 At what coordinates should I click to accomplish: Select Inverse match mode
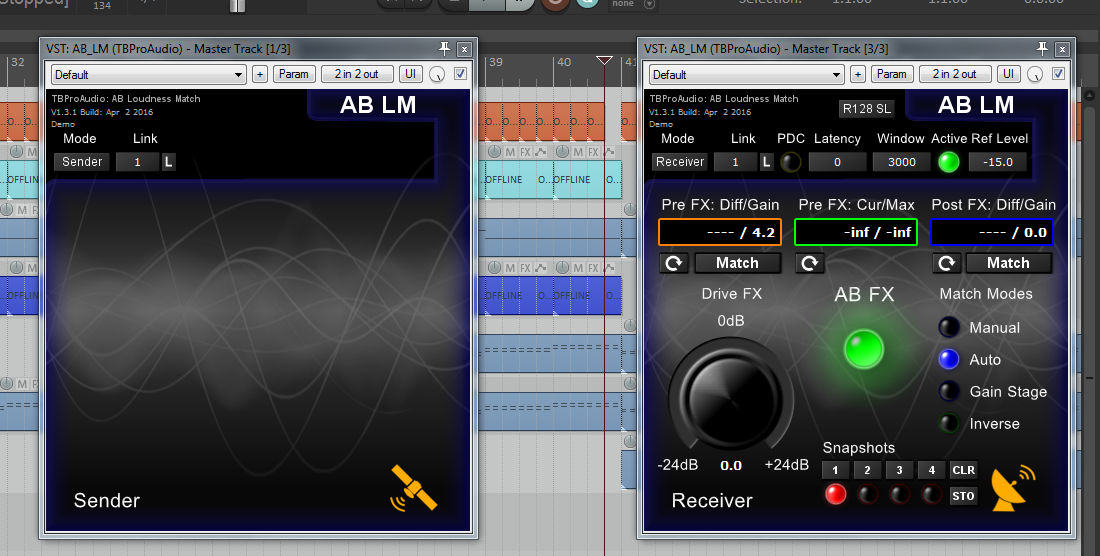[948, 423]
